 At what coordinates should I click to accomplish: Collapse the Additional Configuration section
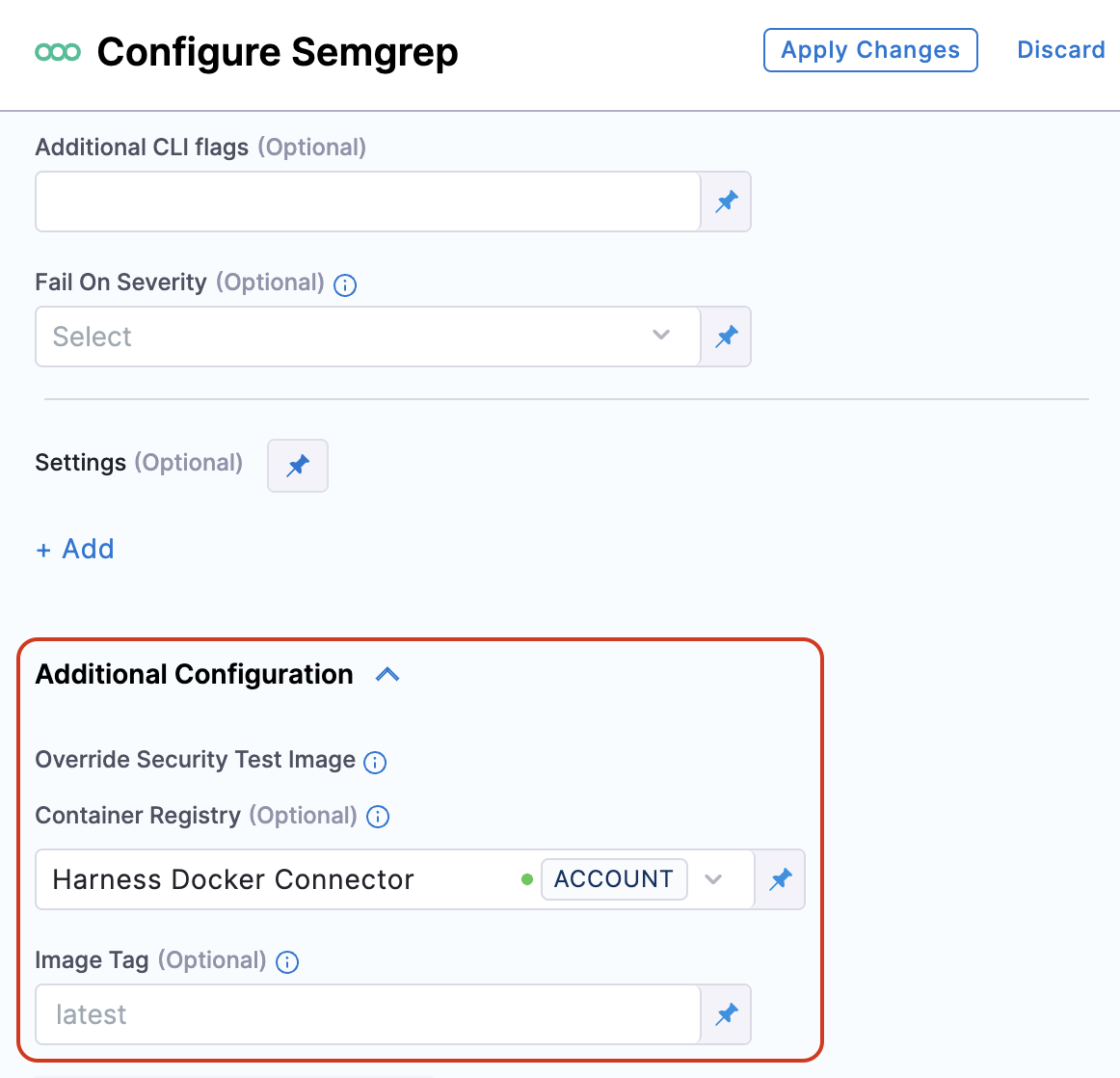(x=387, y=675)
